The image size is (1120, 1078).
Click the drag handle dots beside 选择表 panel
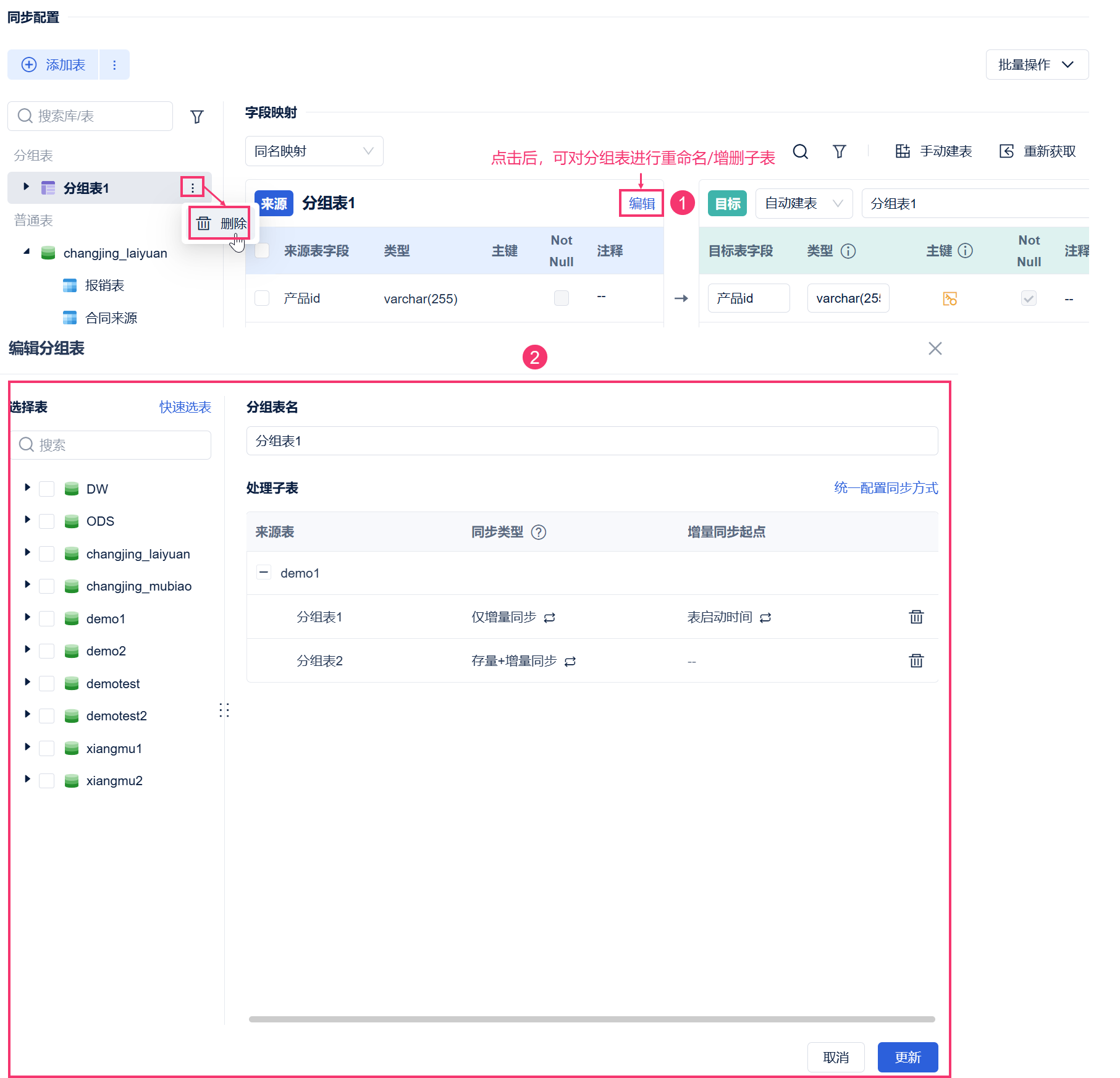point(224,710)
